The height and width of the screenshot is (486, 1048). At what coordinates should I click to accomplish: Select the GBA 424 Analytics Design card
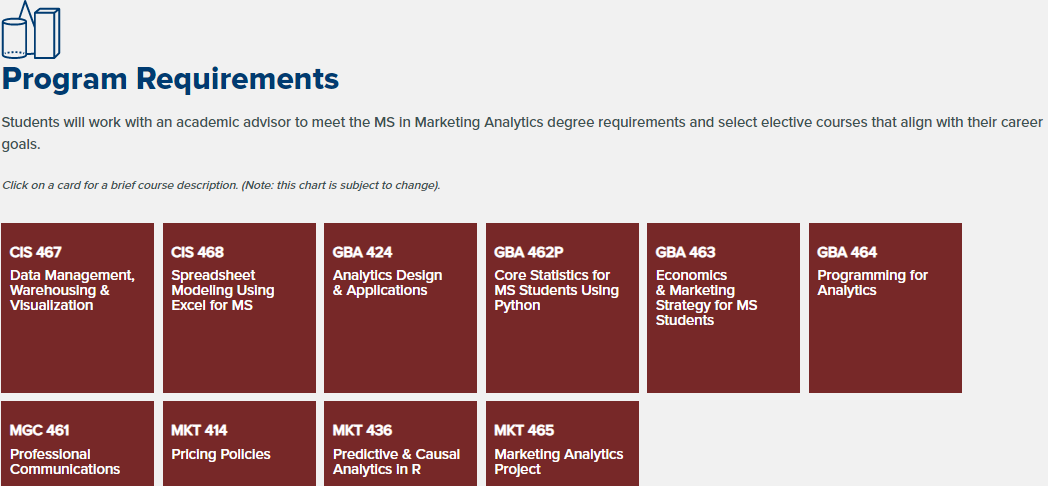click(400, 308)
